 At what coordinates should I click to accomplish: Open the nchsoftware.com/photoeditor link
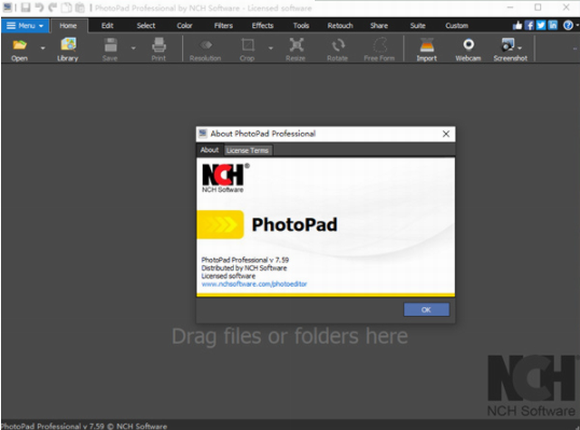(x=254, y=284)
